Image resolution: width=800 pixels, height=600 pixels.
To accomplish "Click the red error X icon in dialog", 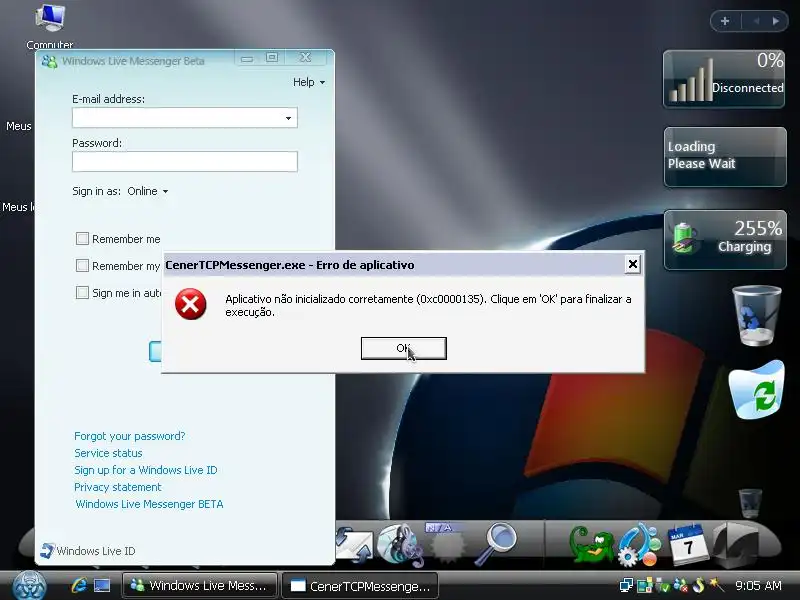I will (x=190, y=305).
